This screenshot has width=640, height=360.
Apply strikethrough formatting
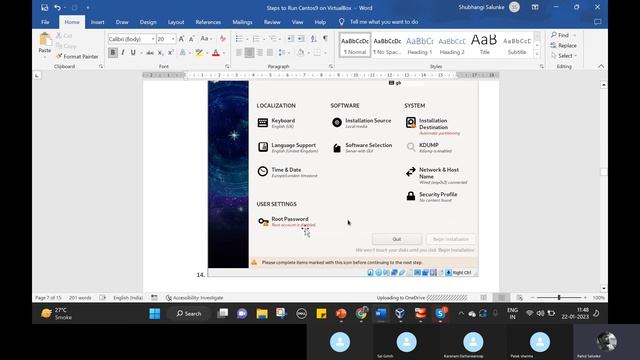tap(150, 53)
